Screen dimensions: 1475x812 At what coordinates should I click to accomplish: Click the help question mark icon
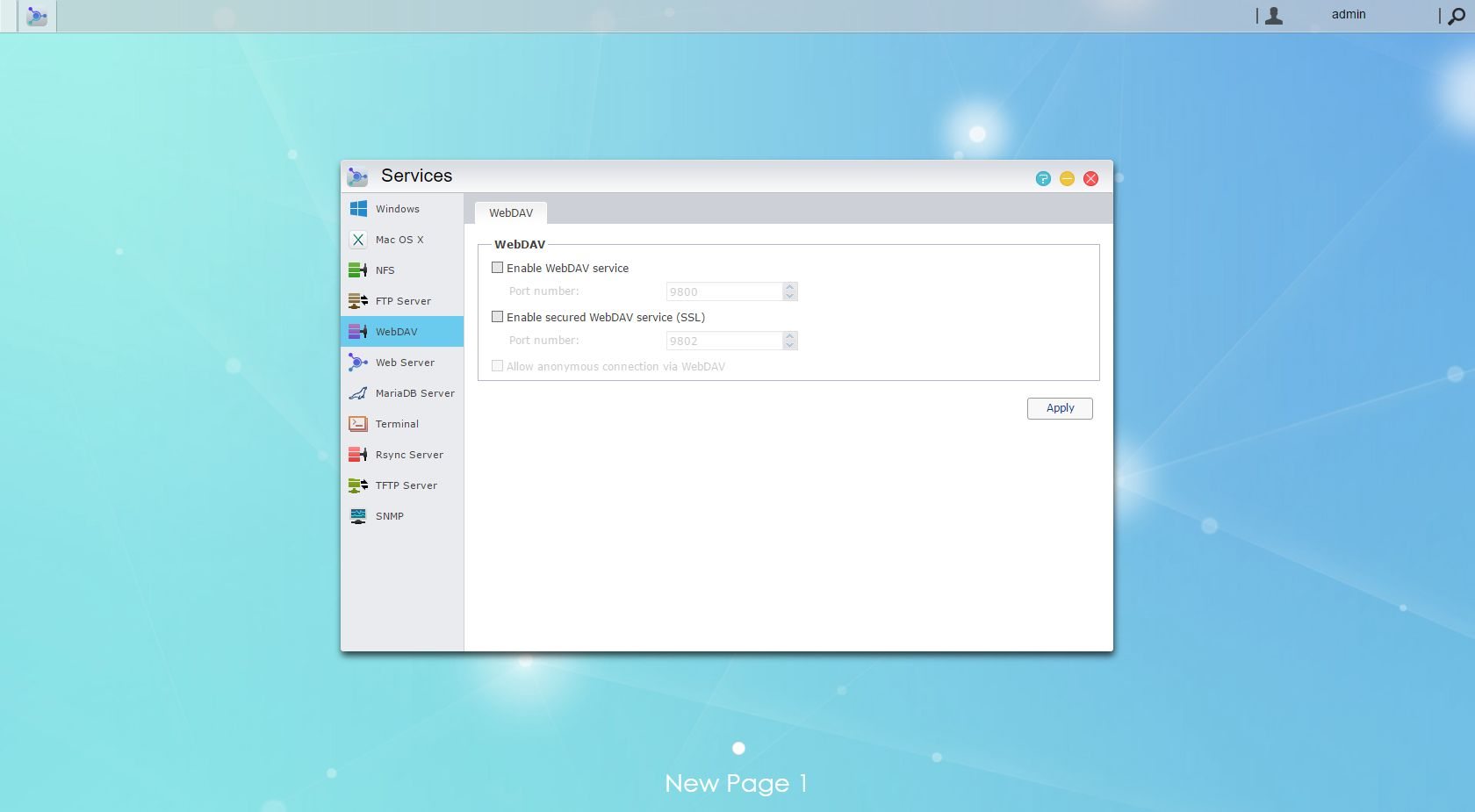tap(1043, 178)
